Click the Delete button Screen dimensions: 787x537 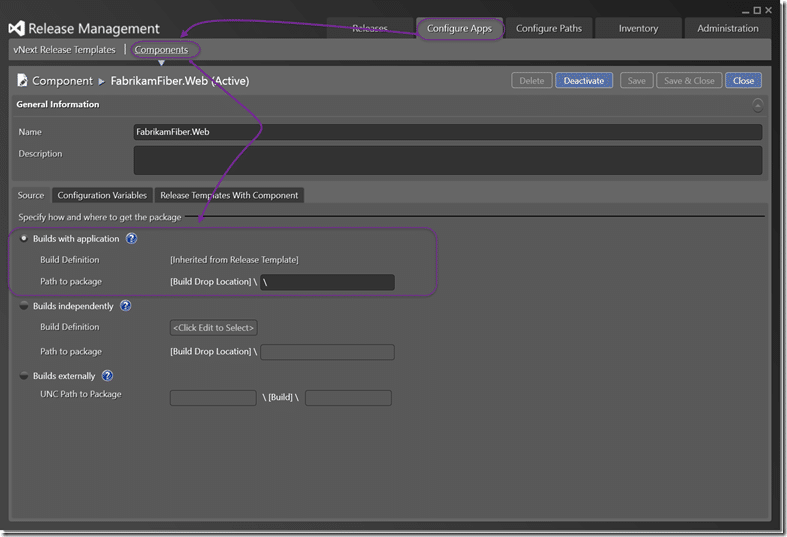click(532, 81)
